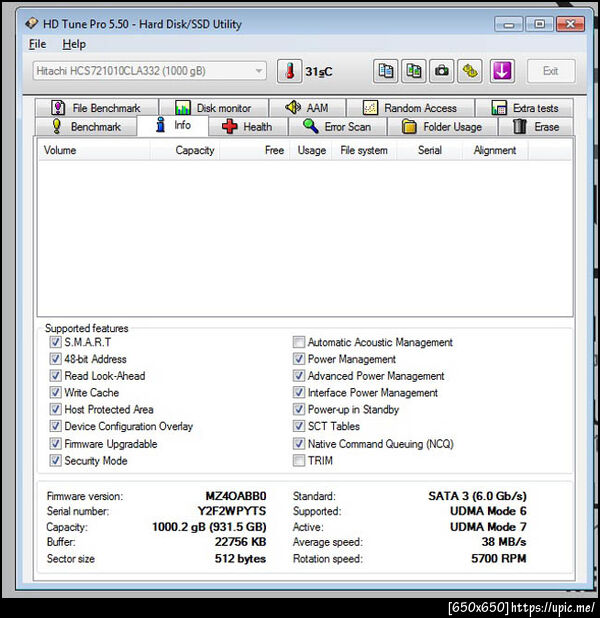The width and height of the screenshot is (600, 618).
Task: Click the thermometer temperature icon
Action: click(289, 71)
